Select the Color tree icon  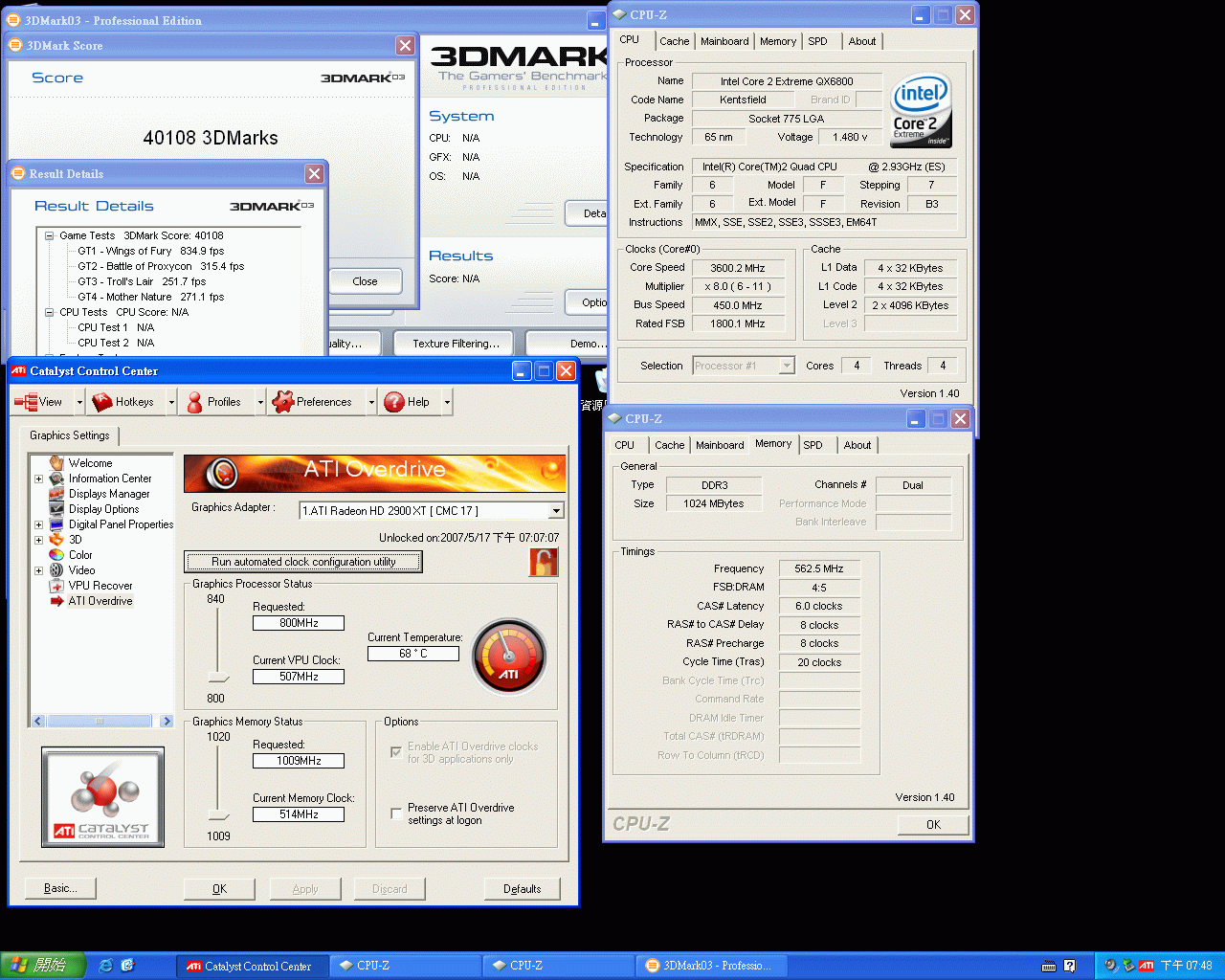coord(56,555)
